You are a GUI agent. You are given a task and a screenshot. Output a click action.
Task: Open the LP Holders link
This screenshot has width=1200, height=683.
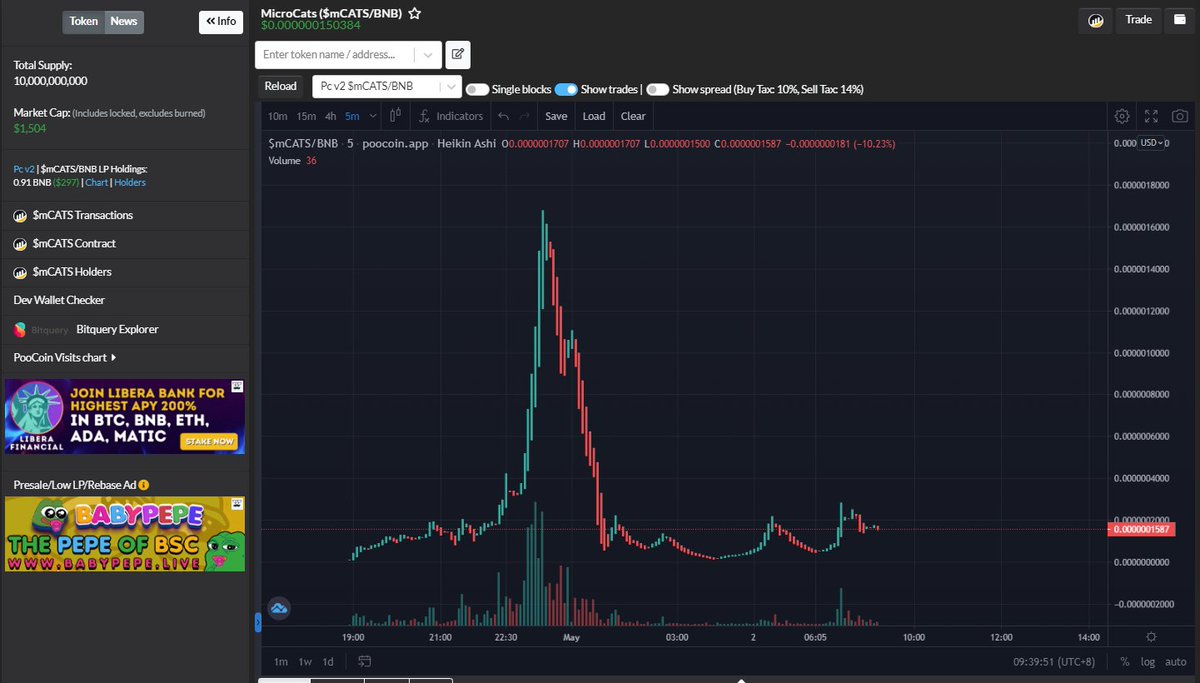tap(130, 183)
